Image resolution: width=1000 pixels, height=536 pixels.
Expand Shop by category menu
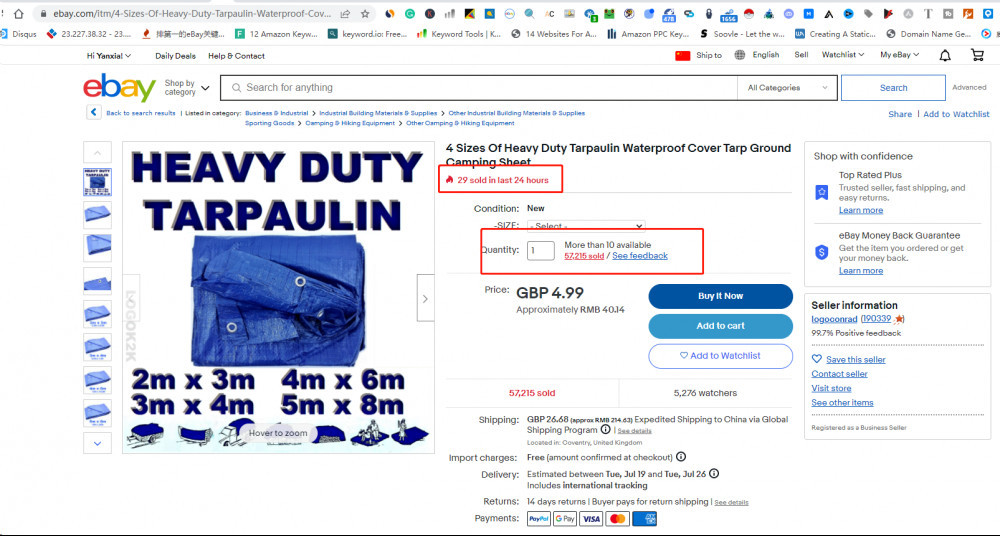click(187, 88)
